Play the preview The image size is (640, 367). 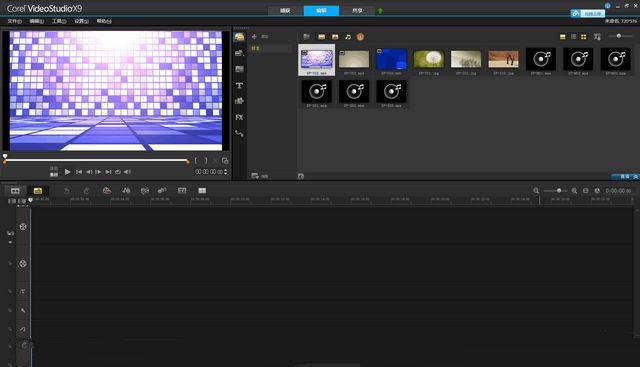[67, 172]
